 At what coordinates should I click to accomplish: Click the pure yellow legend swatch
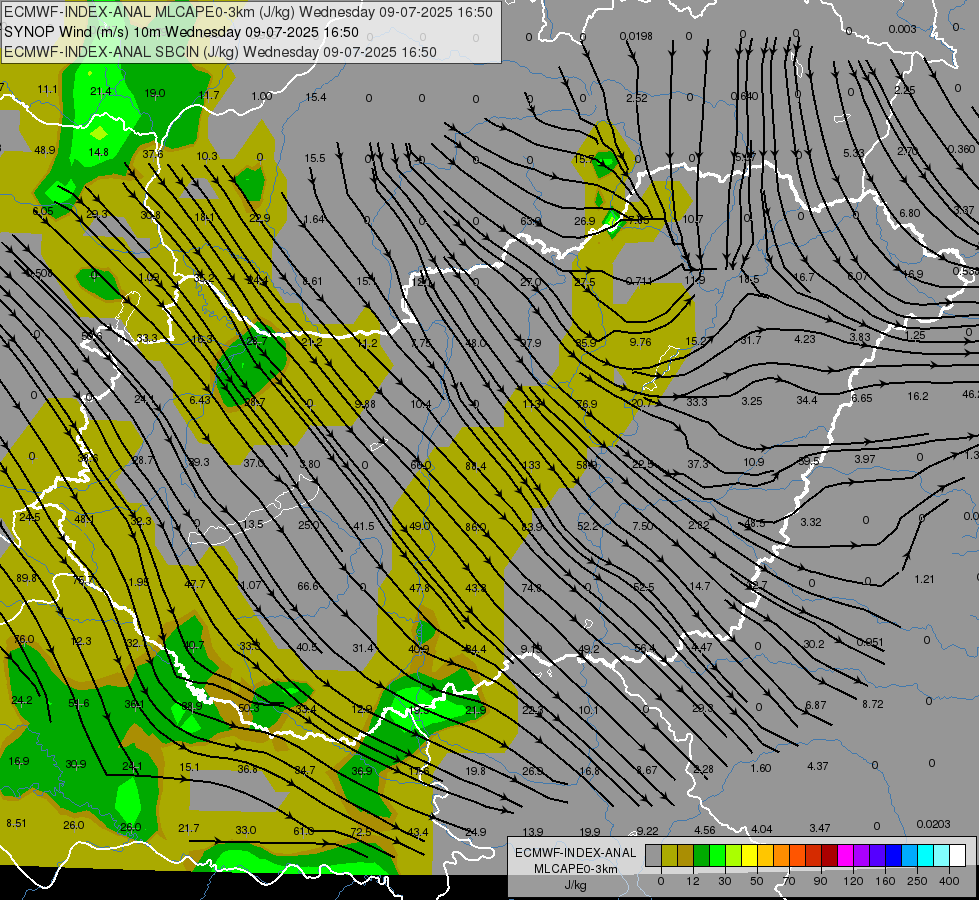coord(749,856)
